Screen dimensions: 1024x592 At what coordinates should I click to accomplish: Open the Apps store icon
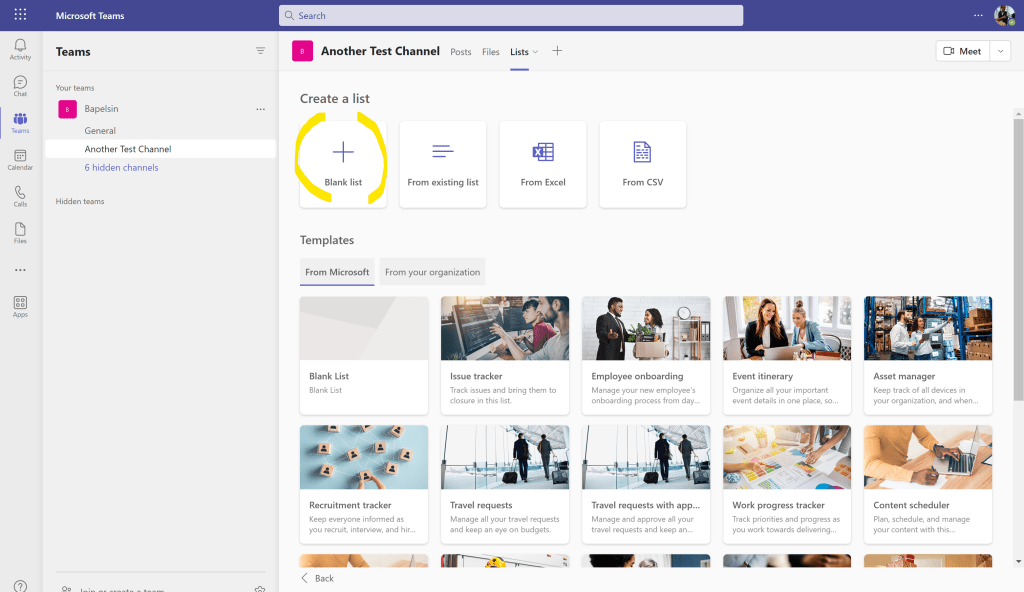tap(20, 306)
